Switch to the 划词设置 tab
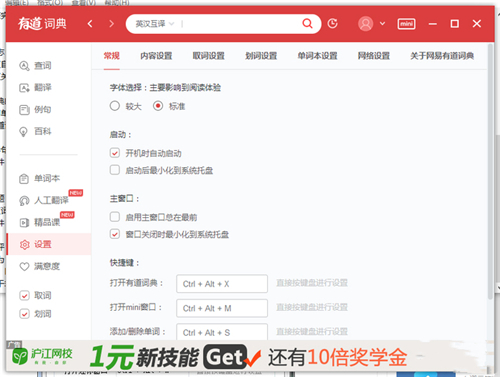Image resolution: width=500 pixels, height=377 pixels. point(261,56)
